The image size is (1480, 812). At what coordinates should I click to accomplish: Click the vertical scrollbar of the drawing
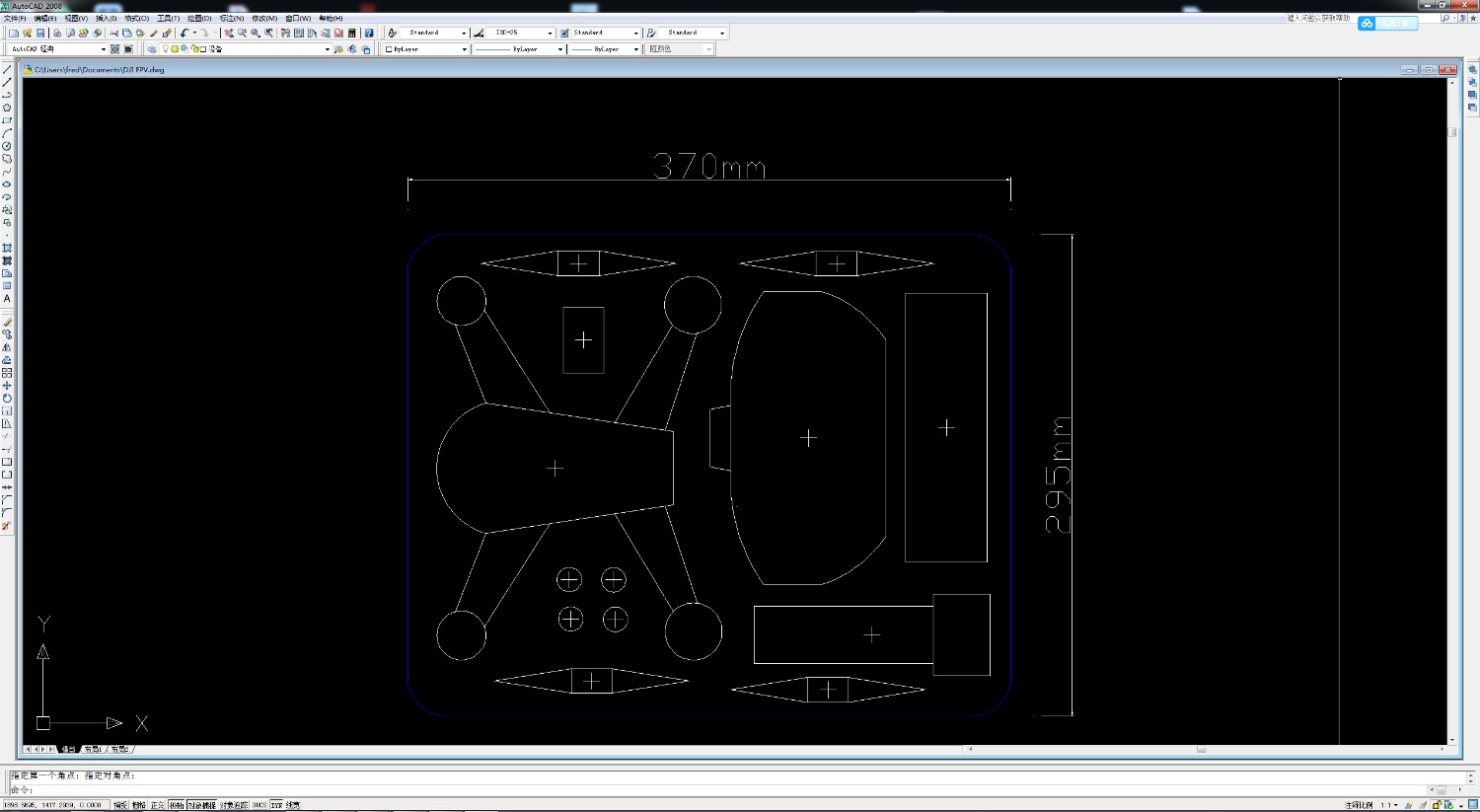[x=1452, y=409]
